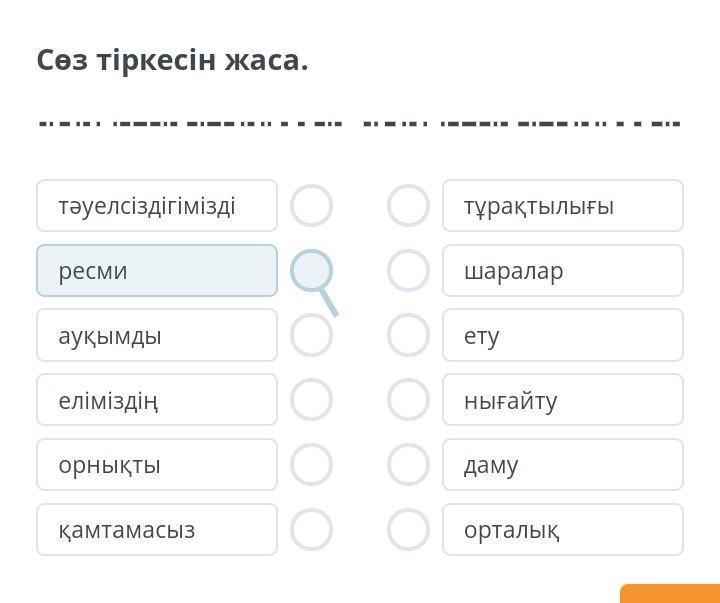
Task: Click the connector circle beside еліміздің
Action: [x=311, y=400]
